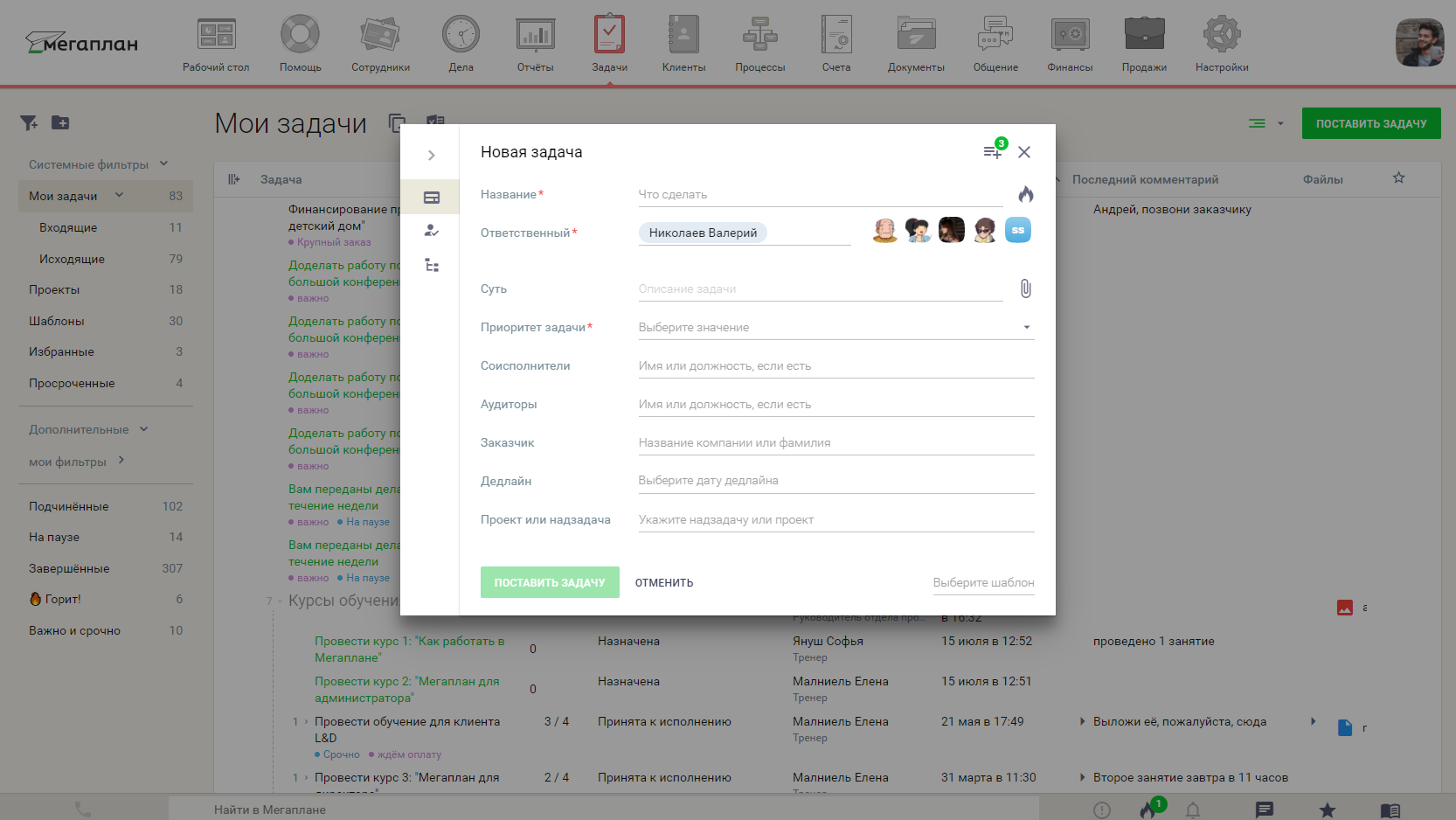This screenshot has height=820, width=1456.
Task: Close the Новая задача dialog
Action: click(1024, 152)
